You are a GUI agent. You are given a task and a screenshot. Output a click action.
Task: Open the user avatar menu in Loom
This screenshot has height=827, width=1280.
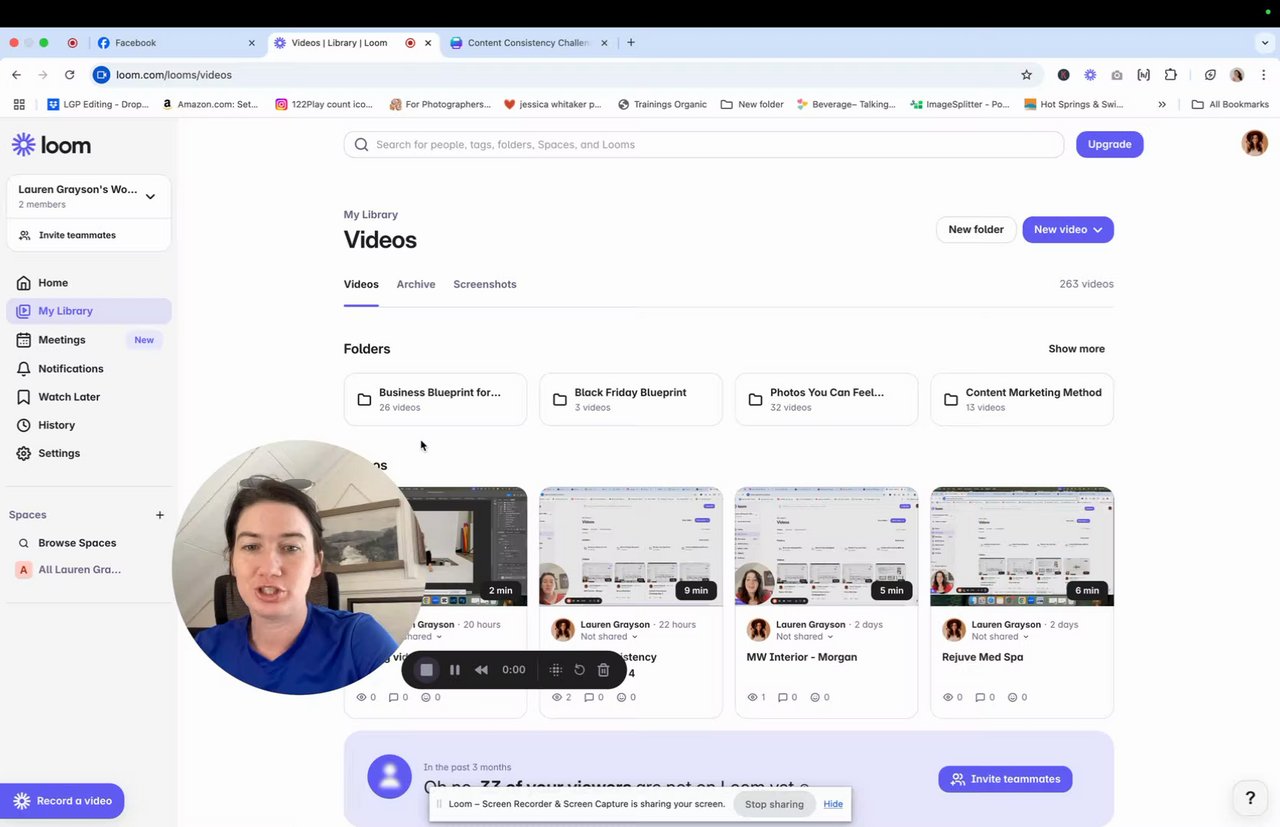click(1255, 143)
